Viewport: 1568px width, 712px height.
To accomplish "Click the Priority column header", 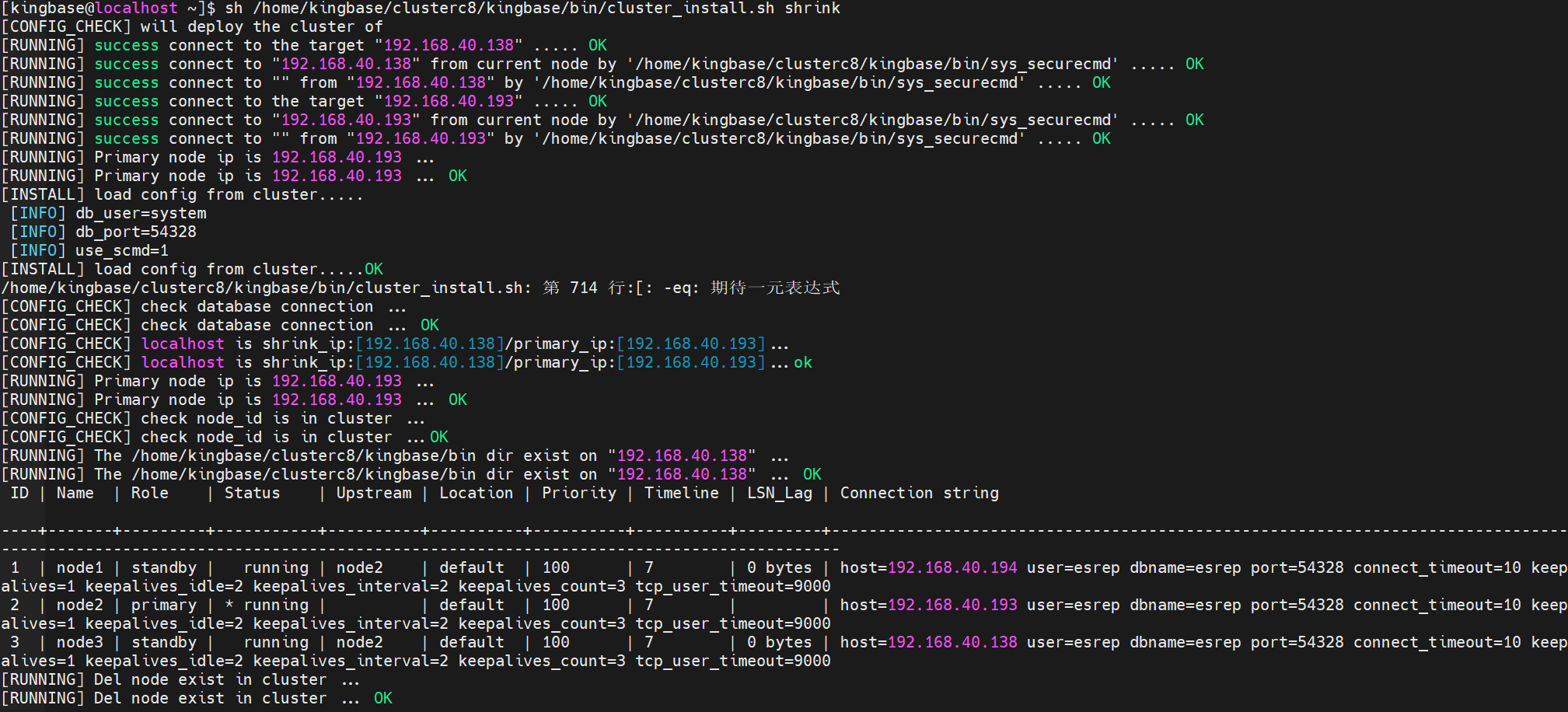I will pyautogui.click(x=578, y=494).
